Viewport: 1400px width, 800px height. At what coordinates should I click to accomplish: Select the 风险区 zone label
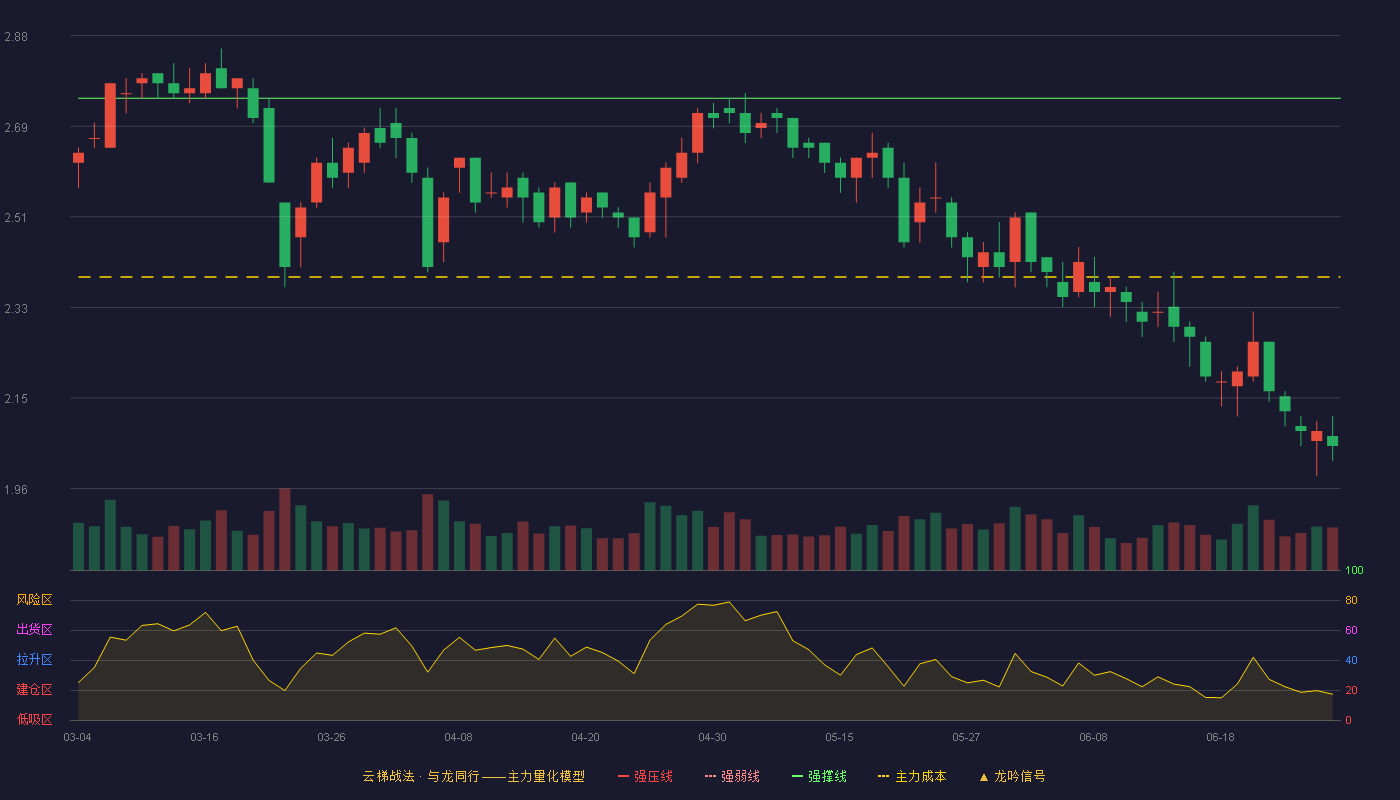(x=34, y=600)
